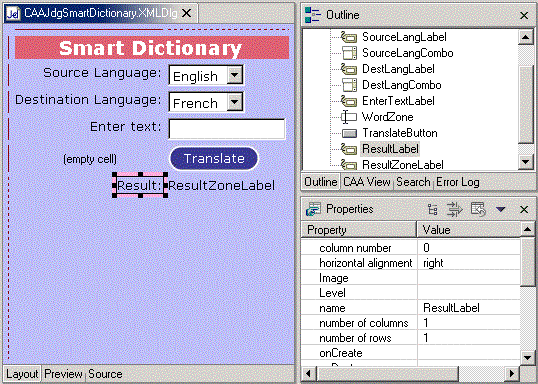Click the Property column header
538x384 pixels.
coord(359,230)
